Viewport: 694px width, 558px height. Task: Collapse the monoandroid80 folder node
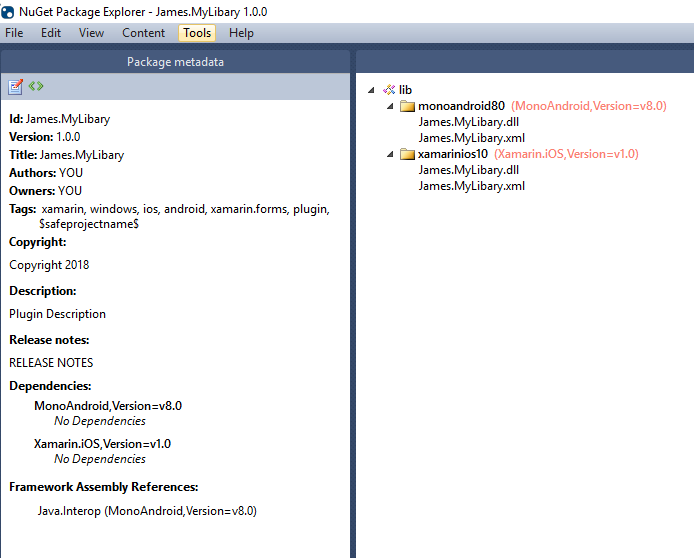point(390,106)
